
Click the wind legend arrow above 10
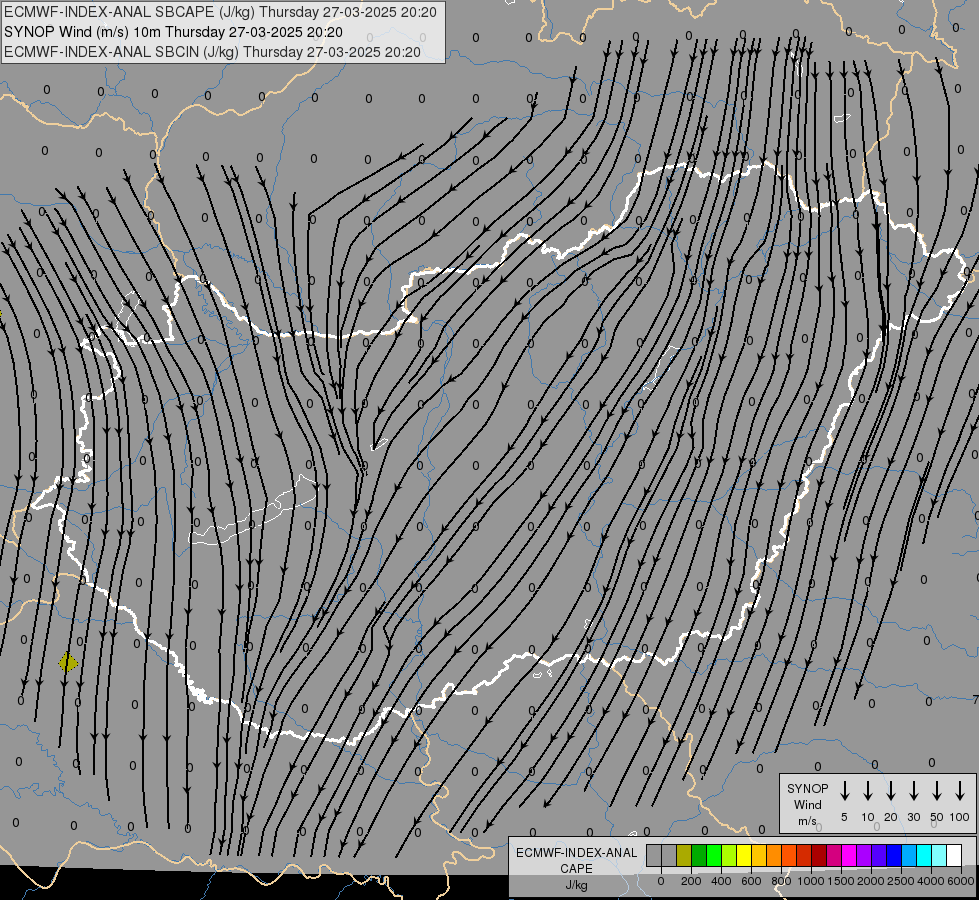868,790
